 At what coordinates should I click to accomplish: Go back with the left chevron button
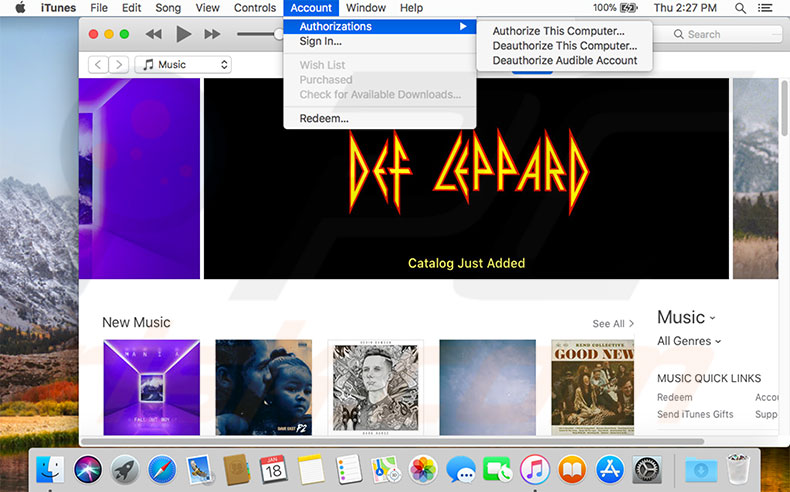tap(98, 65)
